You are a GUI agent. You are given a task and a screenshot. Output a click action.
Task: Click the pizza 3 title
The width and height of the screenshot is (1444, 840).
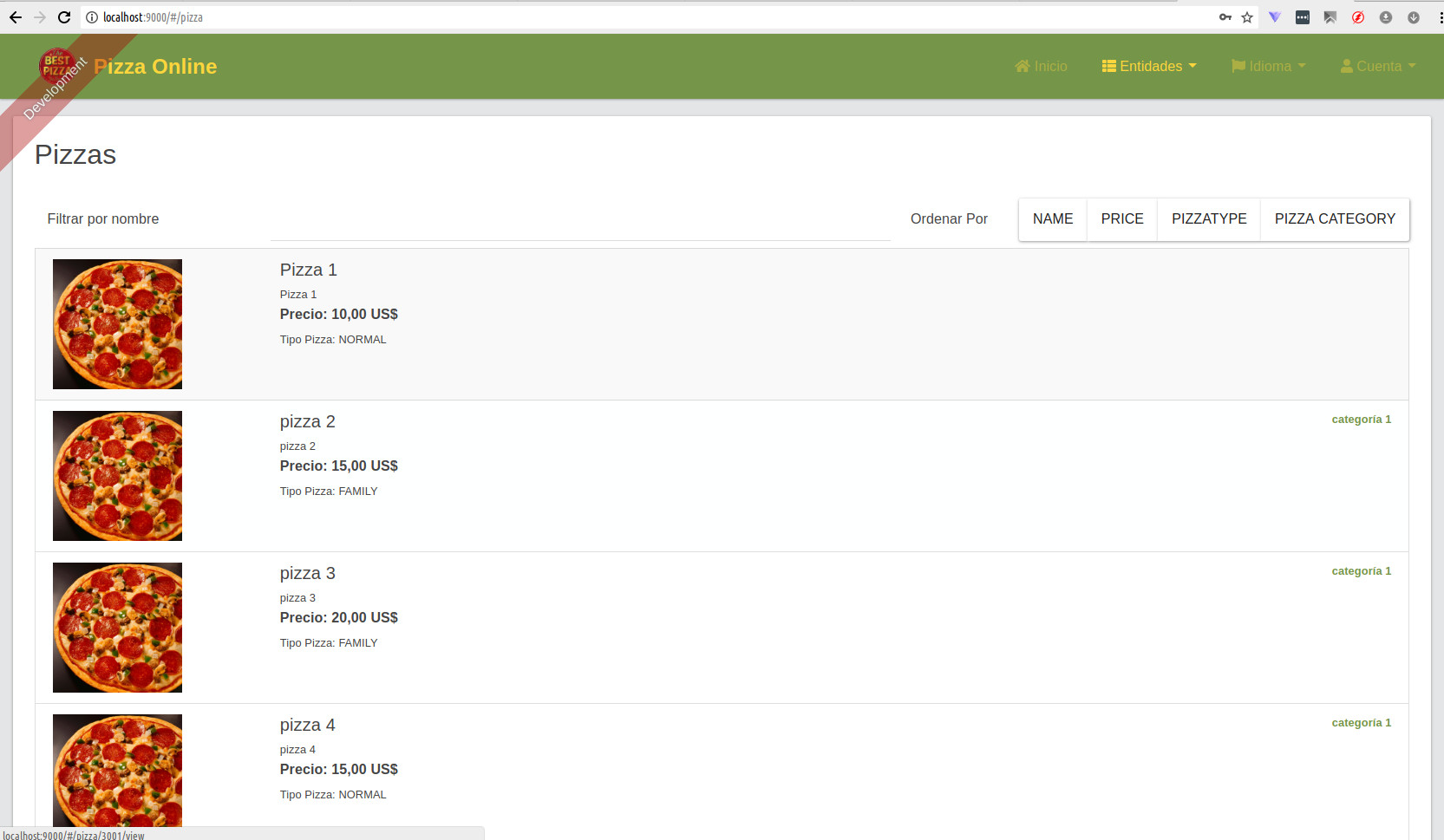pyautogui.click(x=307, y=574)
